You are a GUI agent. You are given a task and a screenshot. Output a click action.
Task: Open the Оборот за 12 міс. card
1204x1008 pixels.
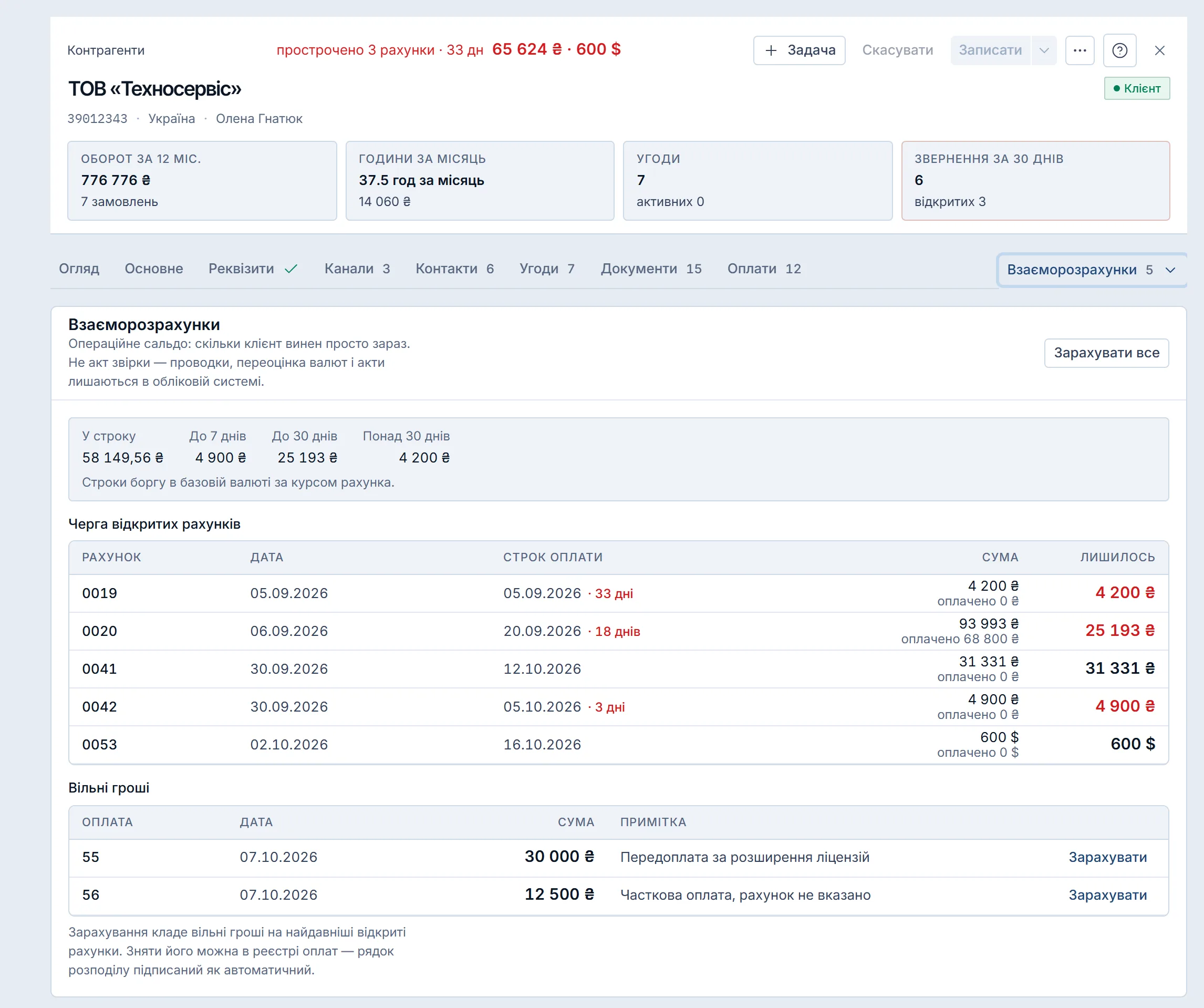coord(202,181)
